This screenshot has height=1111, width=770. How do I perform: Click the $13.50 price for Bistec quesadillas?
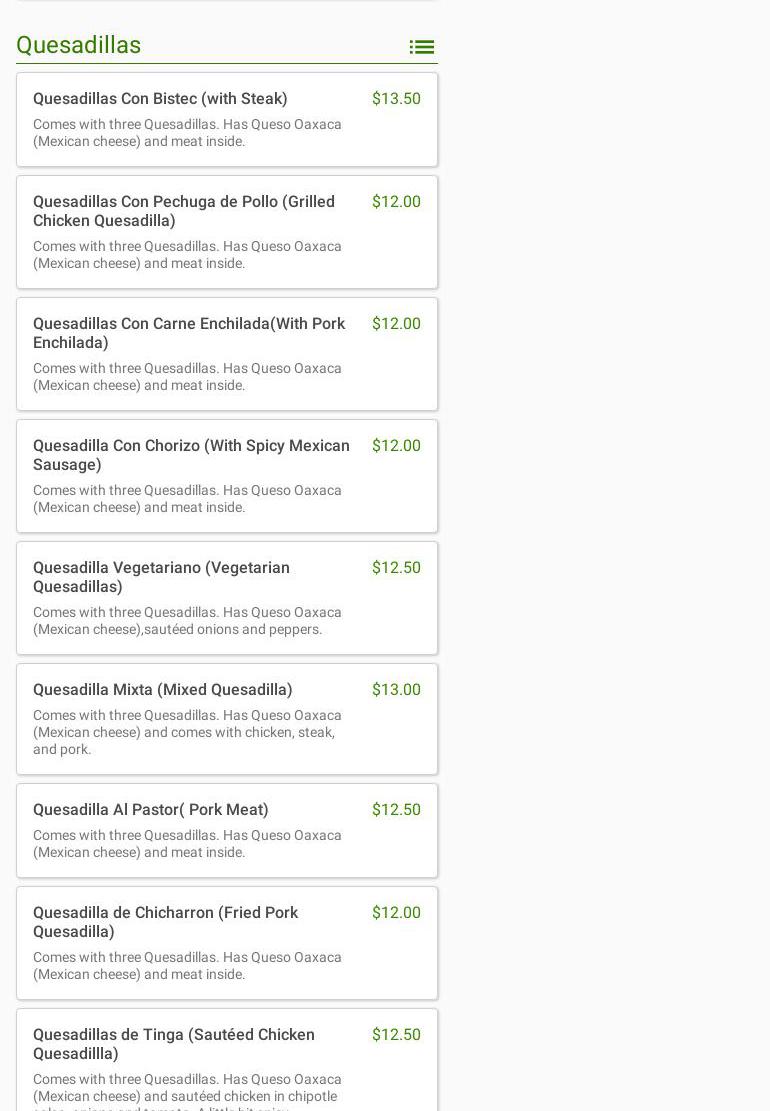click(397, 98)
